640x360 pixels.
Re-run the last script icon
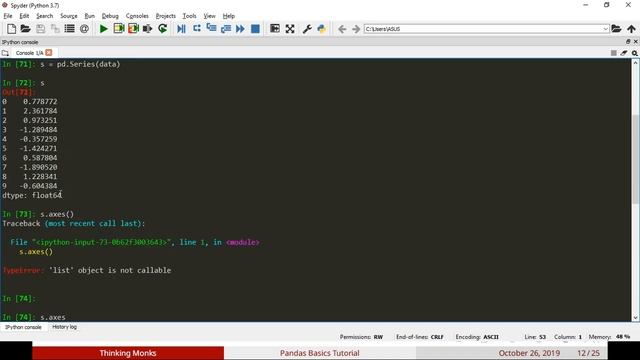click(163, 29)
